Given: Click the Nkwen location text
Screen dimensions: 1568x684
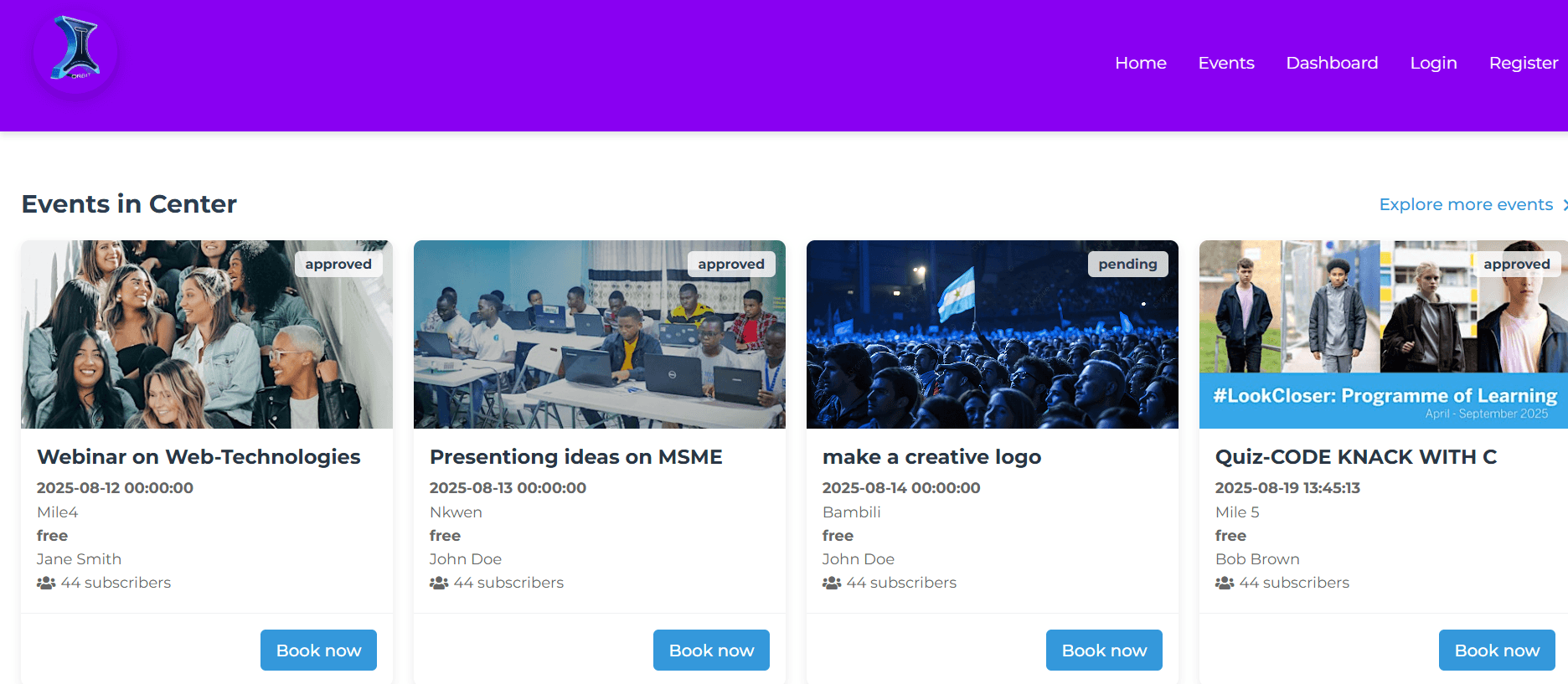Looking at the screenshot, I should [456, 512].
